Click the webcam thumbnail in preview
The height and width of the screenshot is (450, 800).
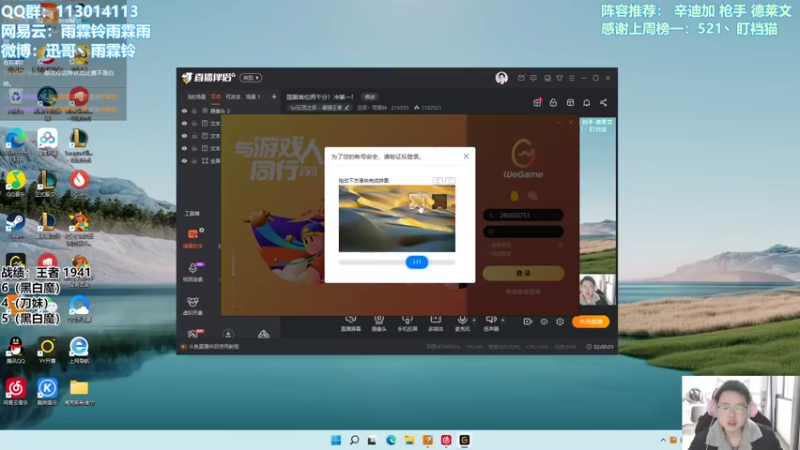point(597,290)
